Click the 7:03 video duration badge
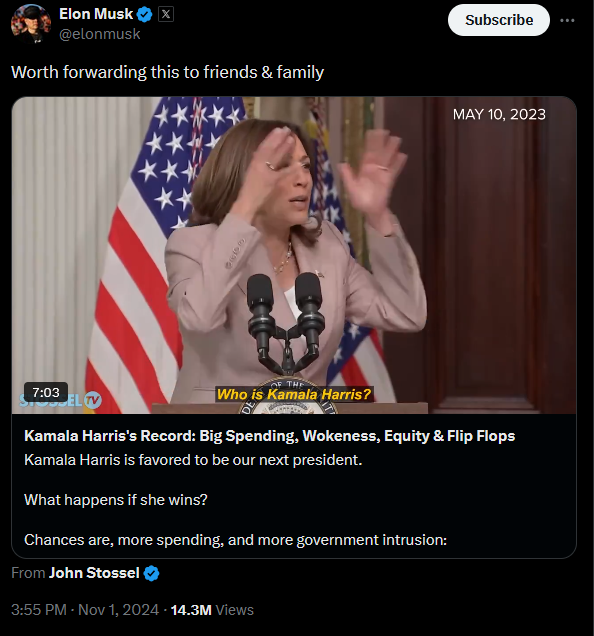The width and height of the screenshot is (594, 636). 46,392
